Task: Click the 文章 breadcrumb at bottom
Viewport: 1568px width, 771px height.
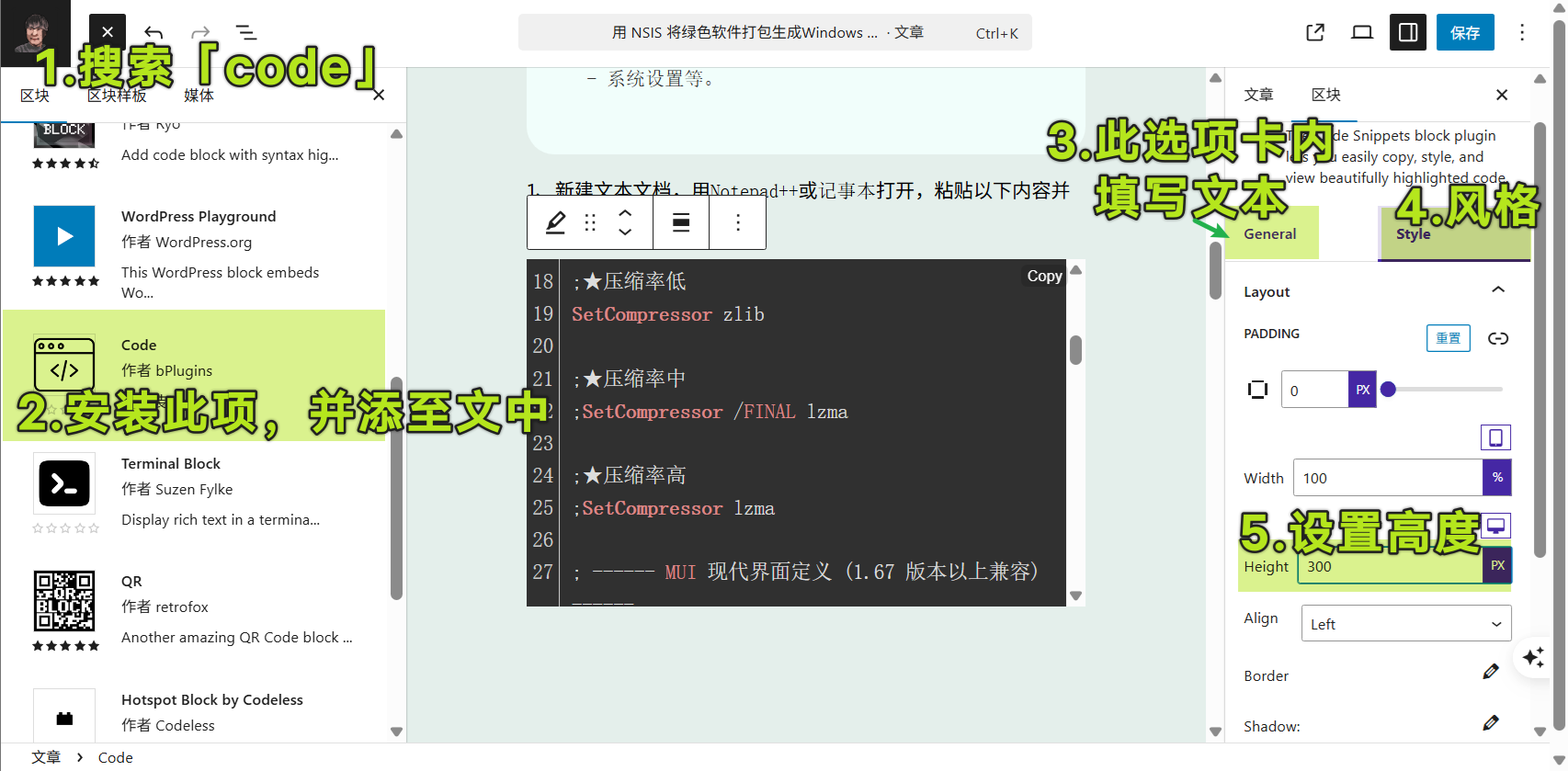Action: (x=46, y=757)
